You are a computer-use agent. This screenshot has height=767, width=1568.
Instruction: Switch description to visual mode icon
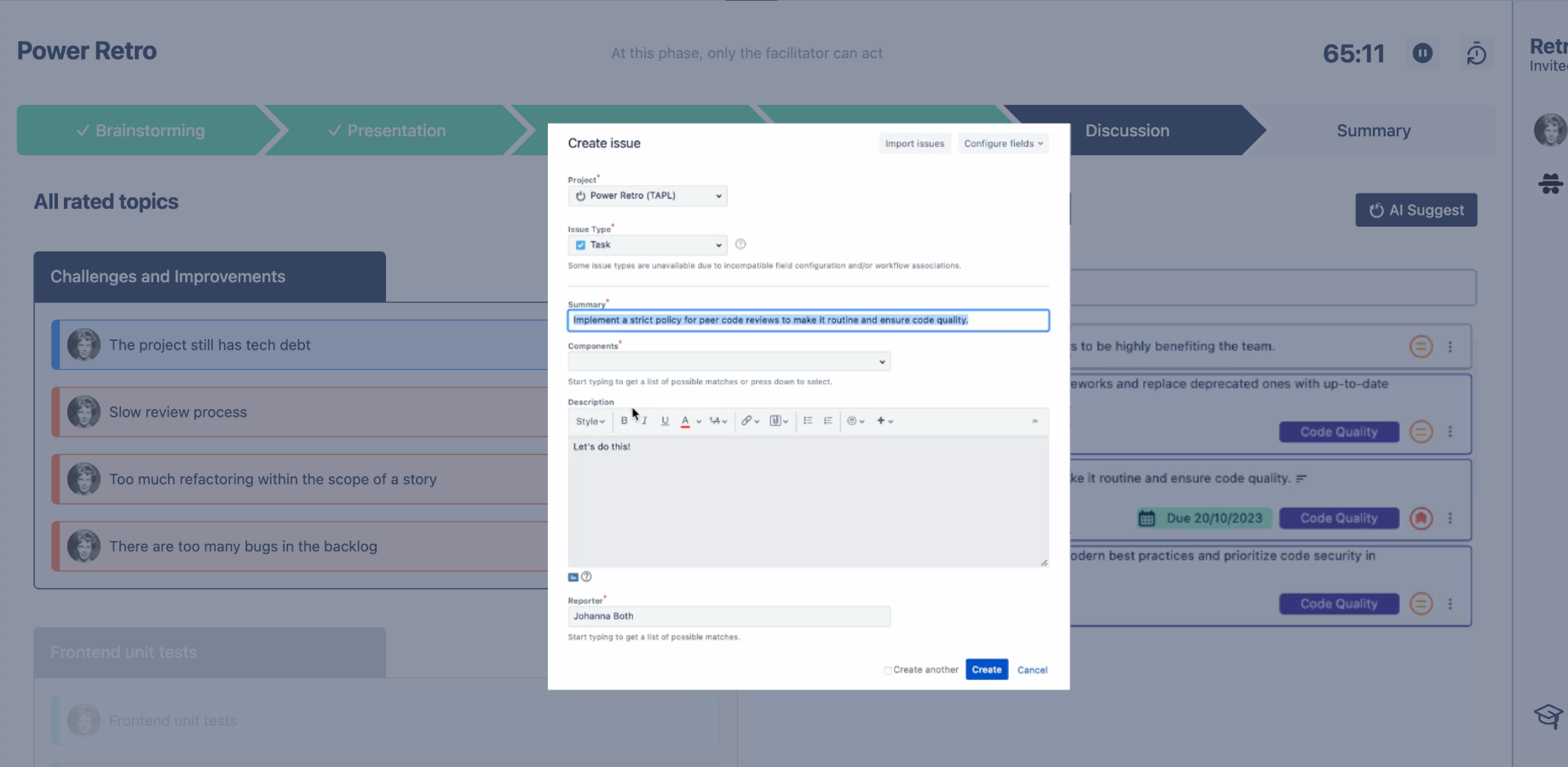[573, 577]
